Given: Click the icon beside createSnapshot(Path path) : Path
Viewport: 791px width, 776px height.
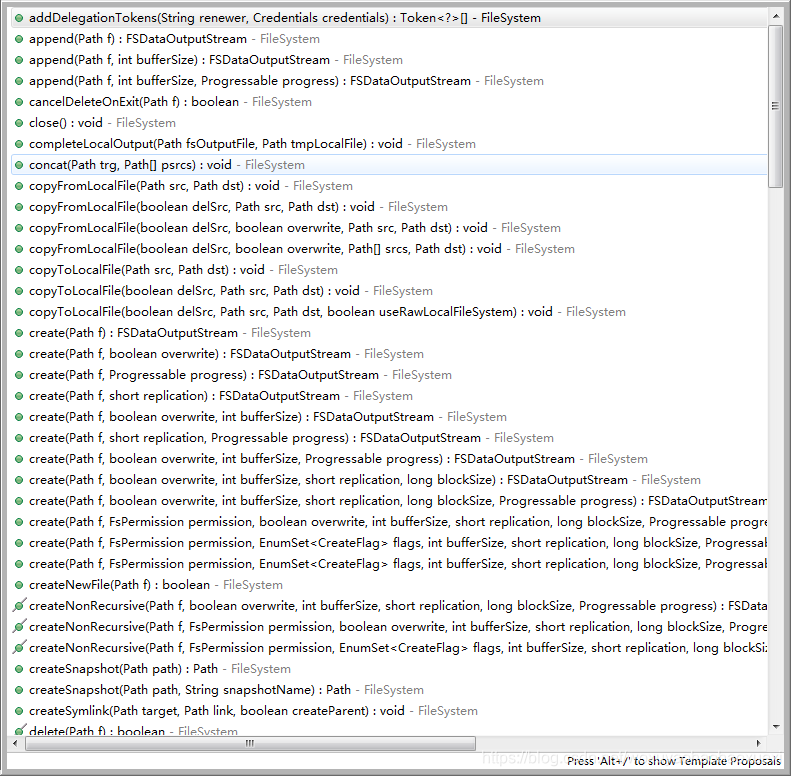Looking at the screenshot, I should point(19,669).
